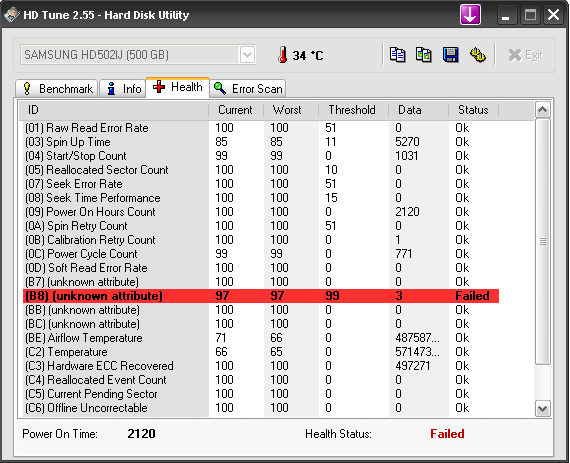570x463 pixels.
Task: Sort by the Threshold column header
Action: pos(353,110)
